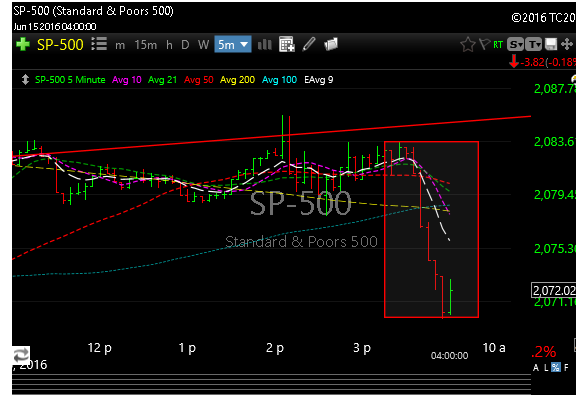
Task: Click the white 'EAvg 9' indicator label
Action: [x=318, y=80]
